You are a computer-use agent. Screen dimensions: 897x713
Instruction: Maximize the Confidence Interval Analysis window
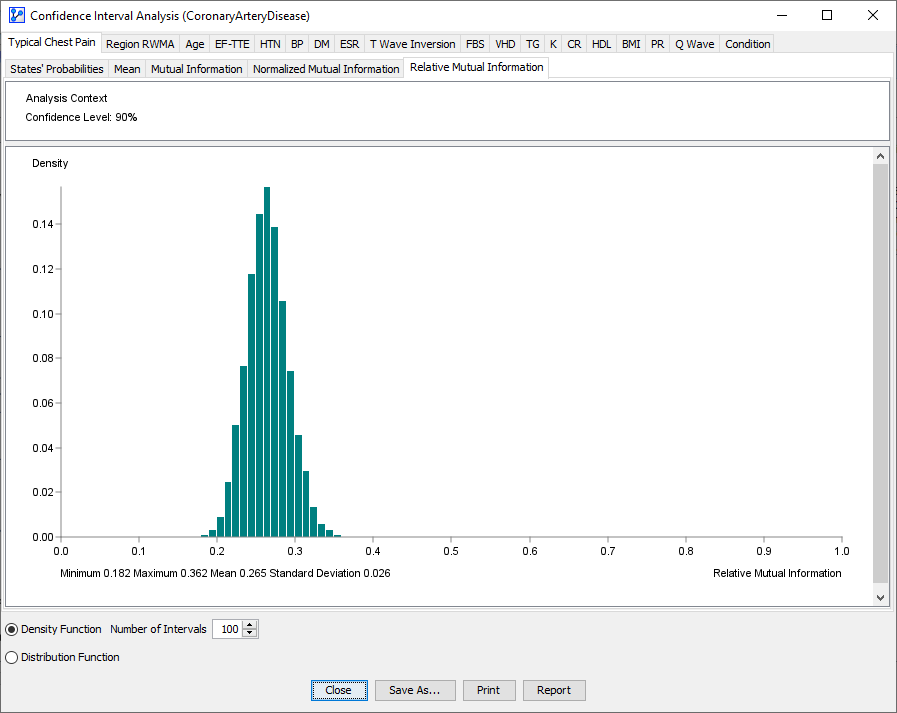[827, 16]
